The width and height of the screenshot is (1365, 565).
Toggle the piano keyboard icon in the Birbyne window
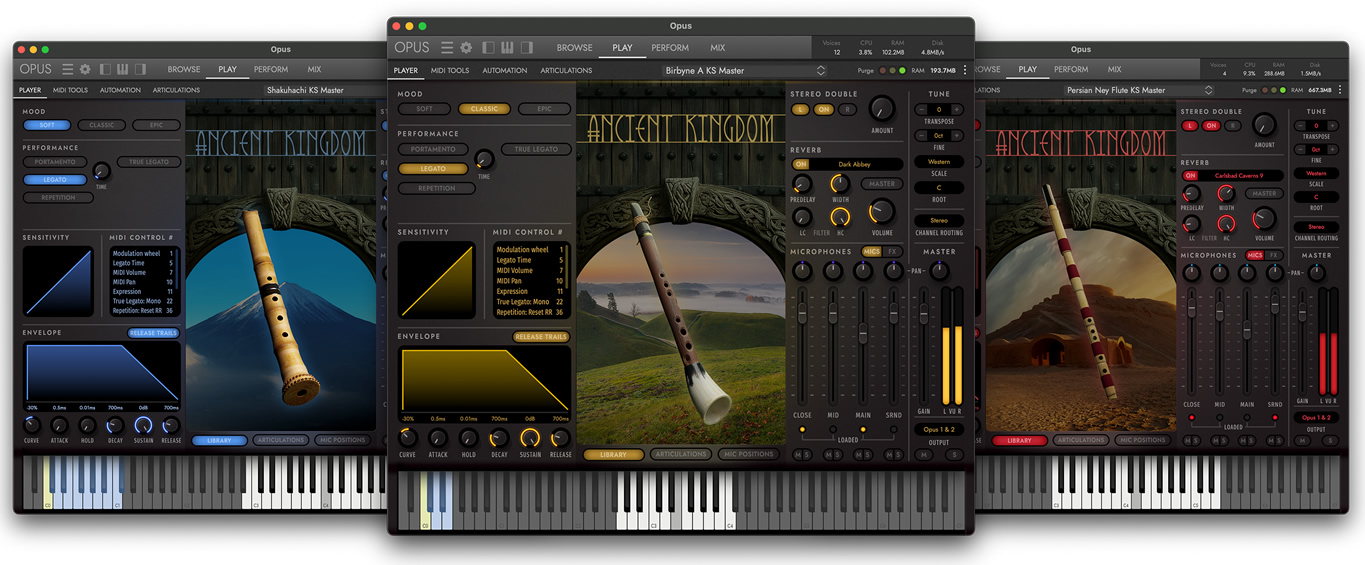pos(508,47)
